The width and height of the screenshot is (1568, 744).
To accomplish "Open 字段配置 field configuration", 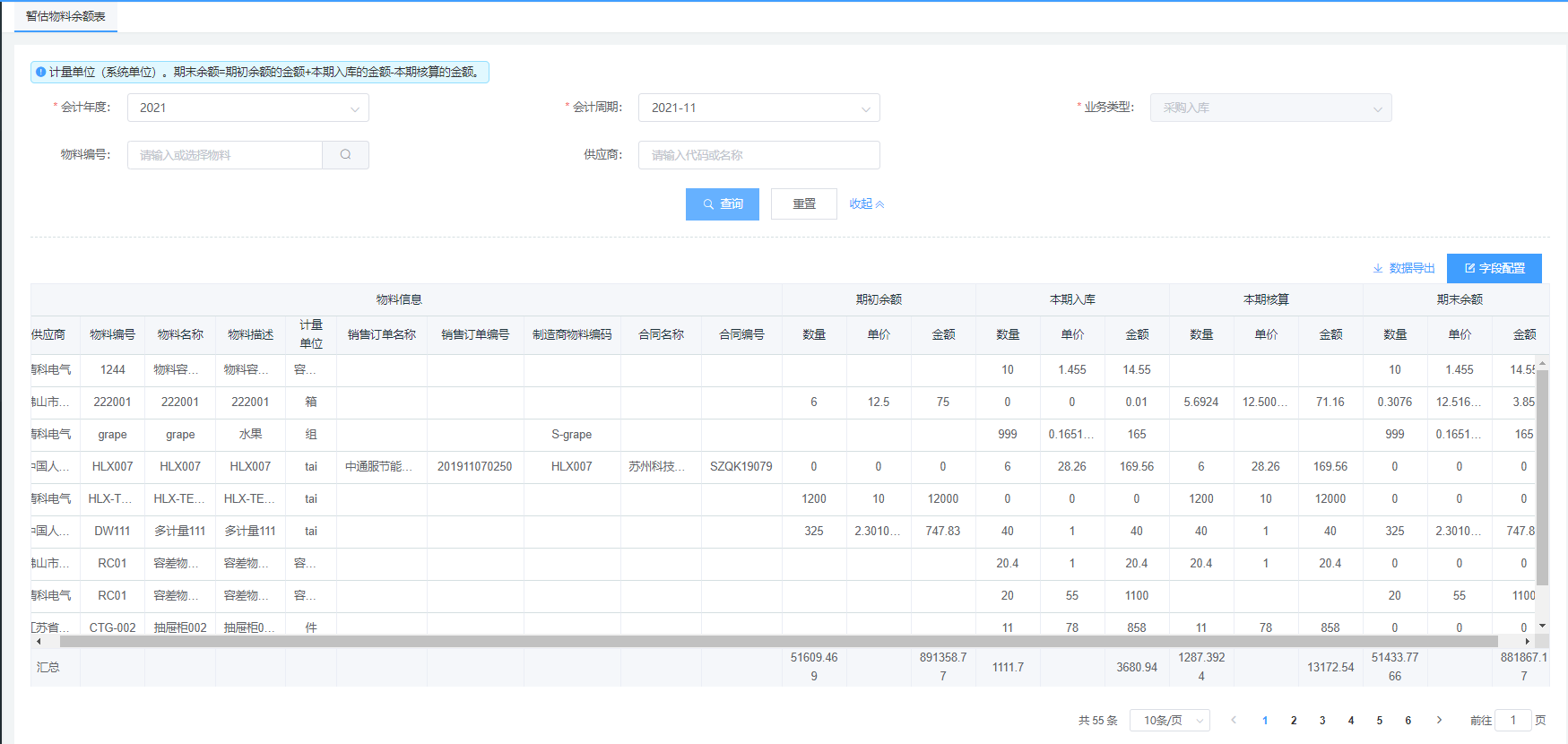I will 1494,268.
